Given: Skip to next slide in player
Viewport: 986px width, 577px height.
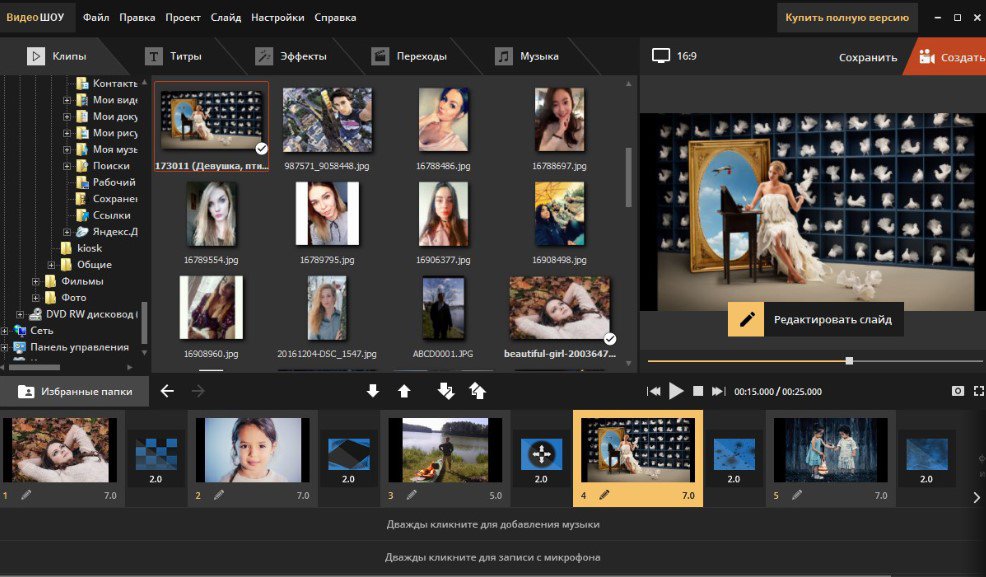Looking at the screenshot, I should pos(718,391).
